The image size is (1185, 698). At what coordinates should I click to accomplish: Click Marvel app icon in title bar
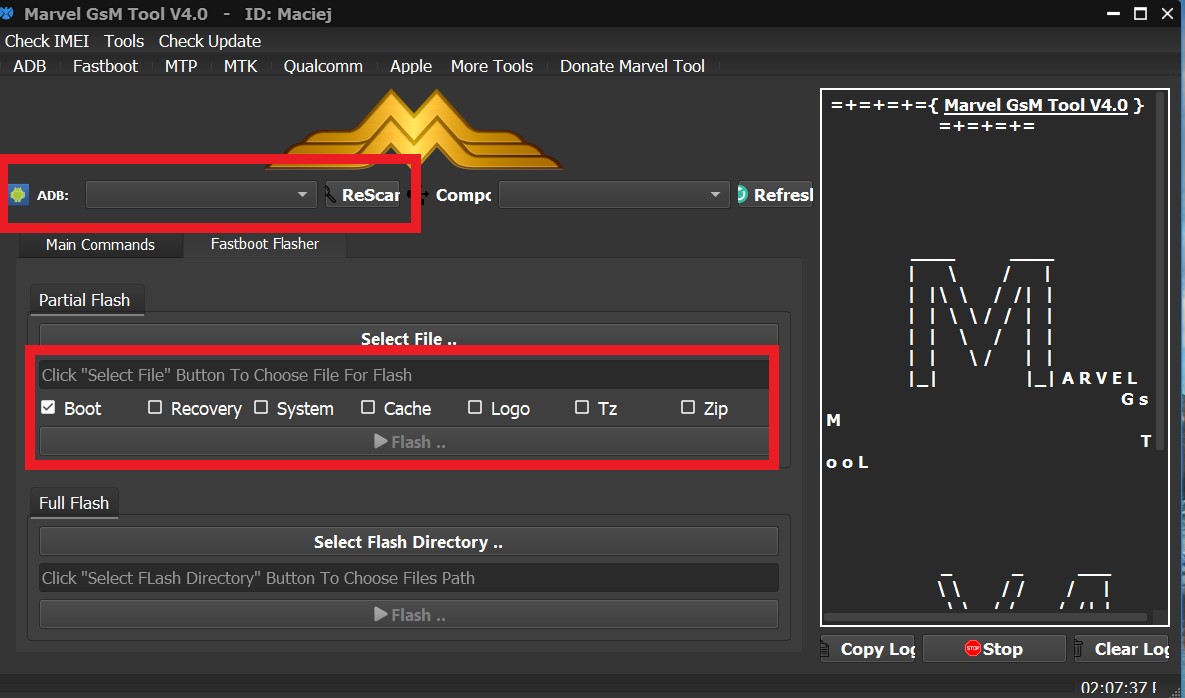tap(8, 14)
